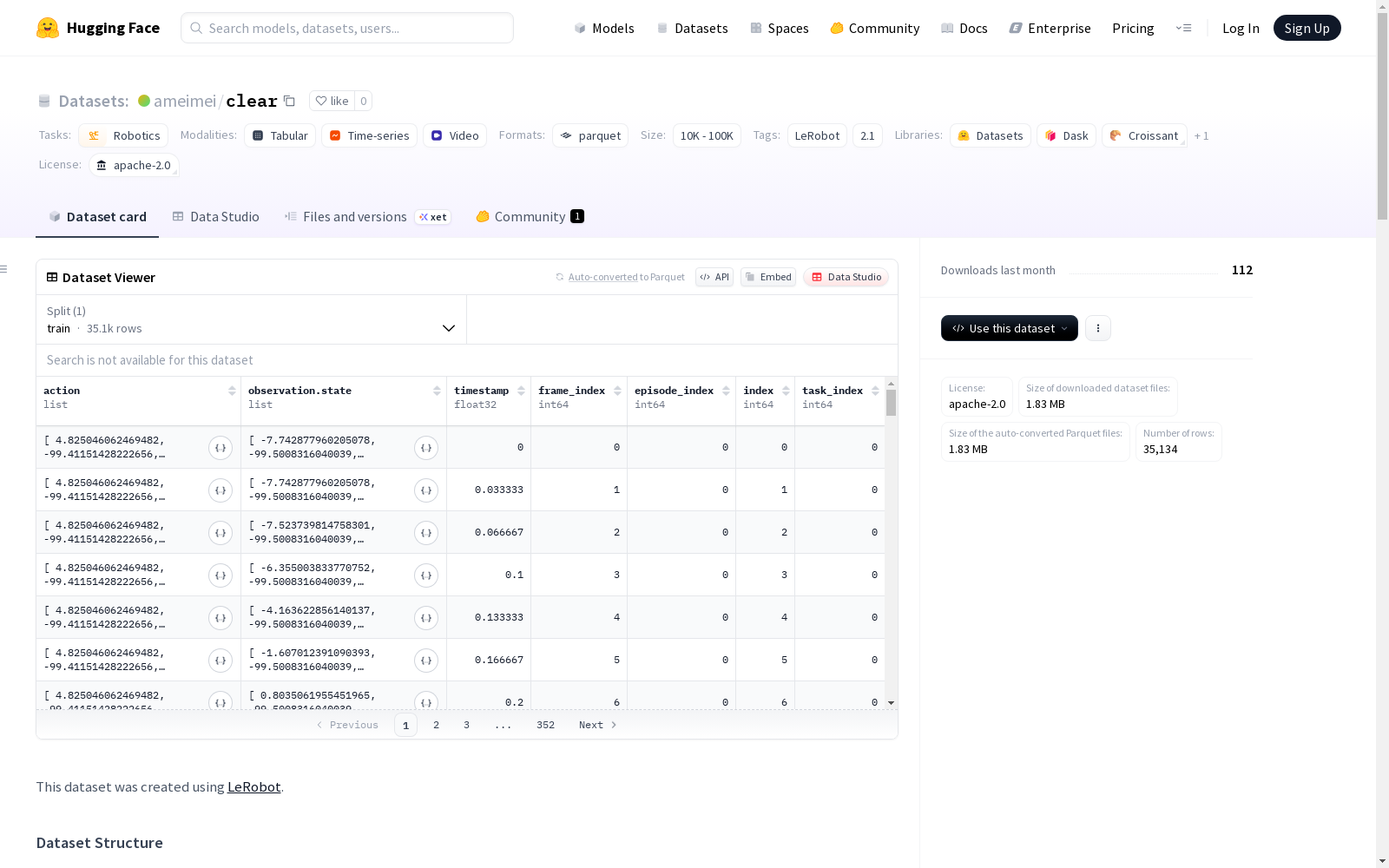Open Spaces in top navigation
The width and height of the screenshot is (1389, 868).
779,28
